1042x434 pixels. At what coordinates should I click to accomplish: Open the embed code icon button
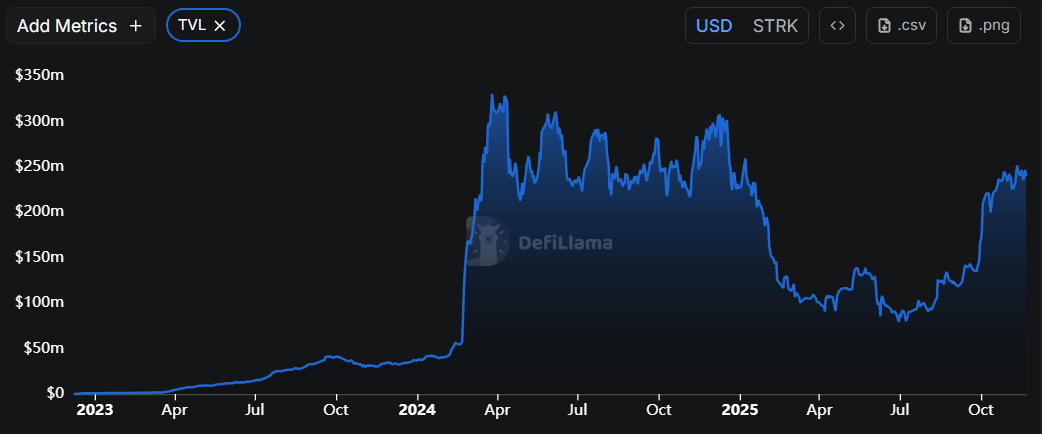837,26
